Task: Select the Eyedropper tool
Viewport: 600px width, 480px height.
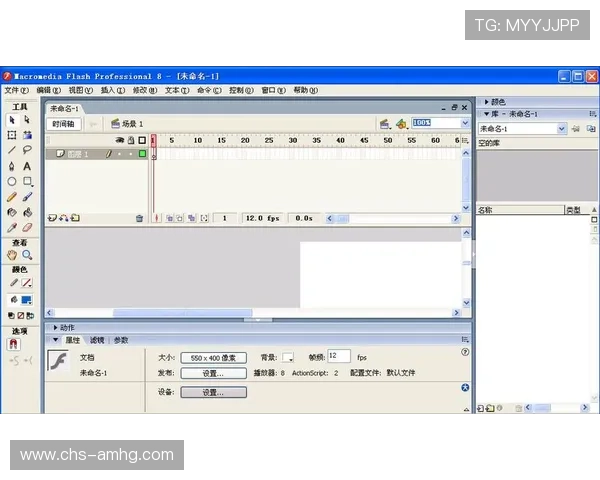Action: [12, 228]
